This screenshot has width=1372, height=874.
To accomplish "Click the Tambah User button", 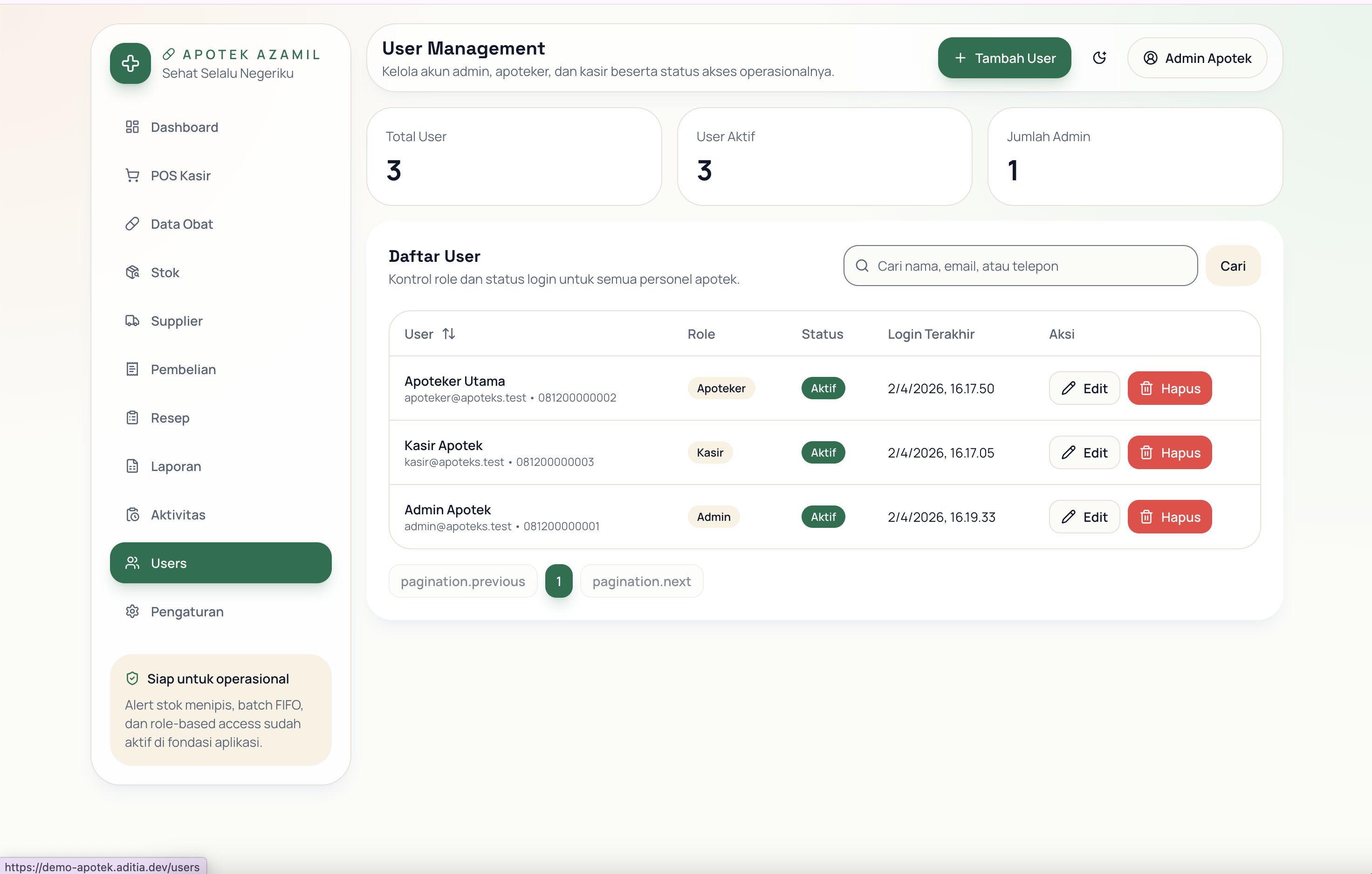I will click(x=1004, y=58).
